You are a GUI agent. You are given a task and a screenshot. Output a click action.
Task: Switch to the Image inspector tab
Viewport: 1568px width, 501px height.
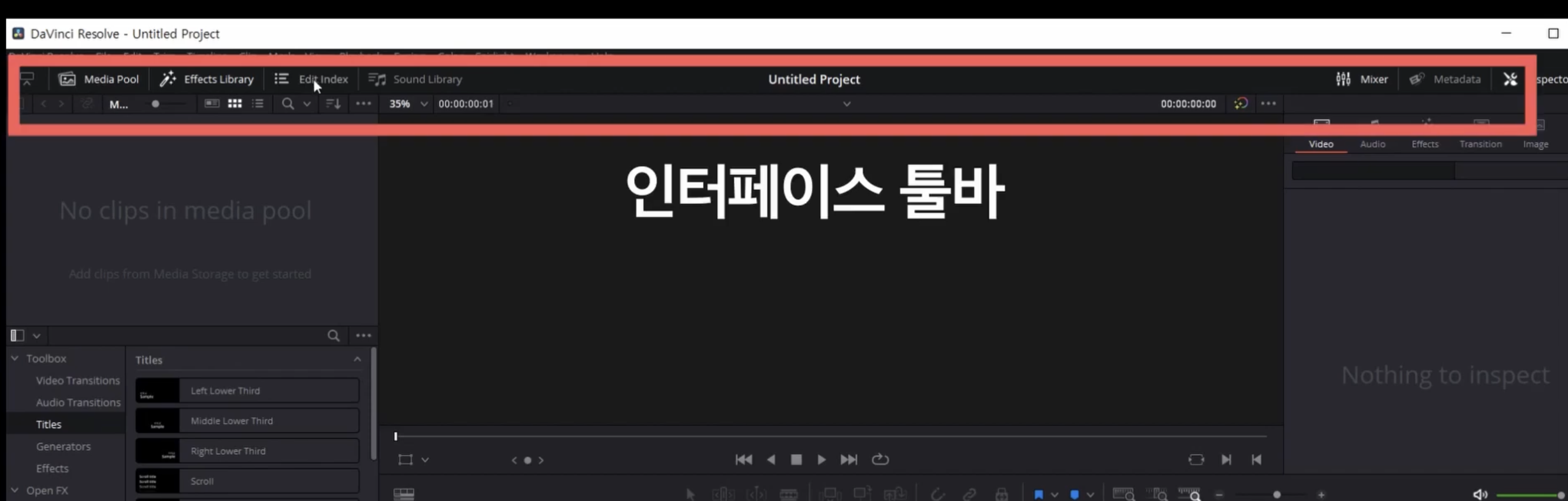pyautogui.click(x=1535, y=144)
